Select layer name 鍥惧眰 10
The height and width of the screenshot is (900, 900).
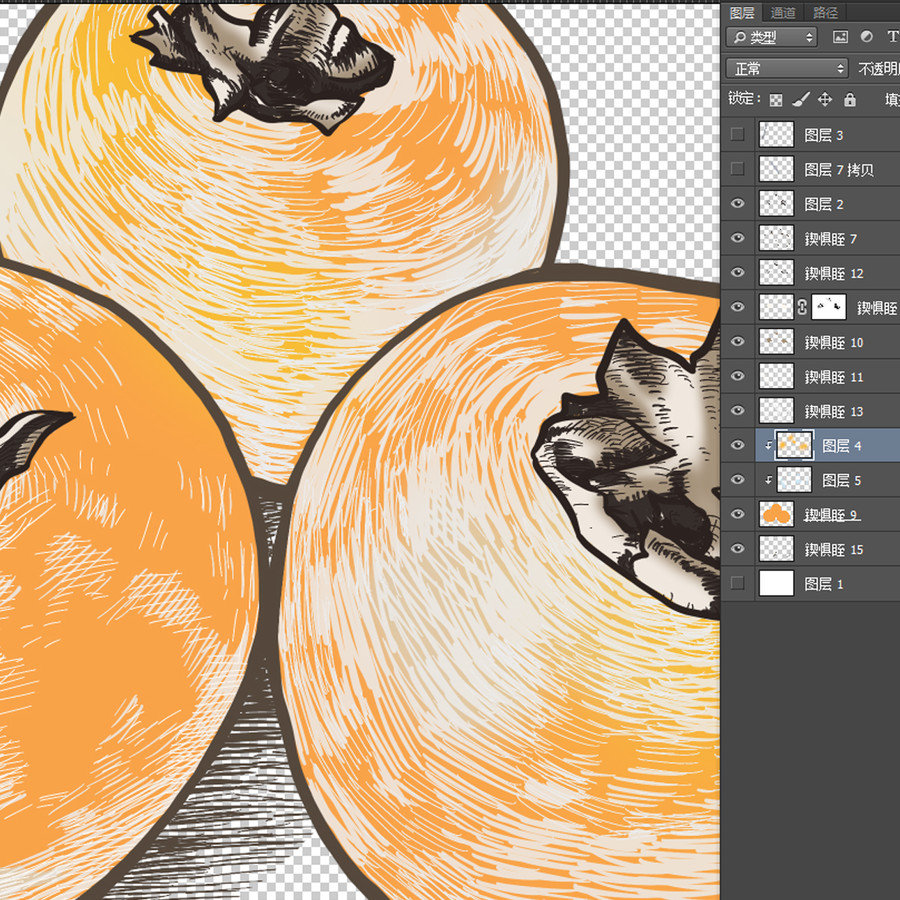[834, 343]
